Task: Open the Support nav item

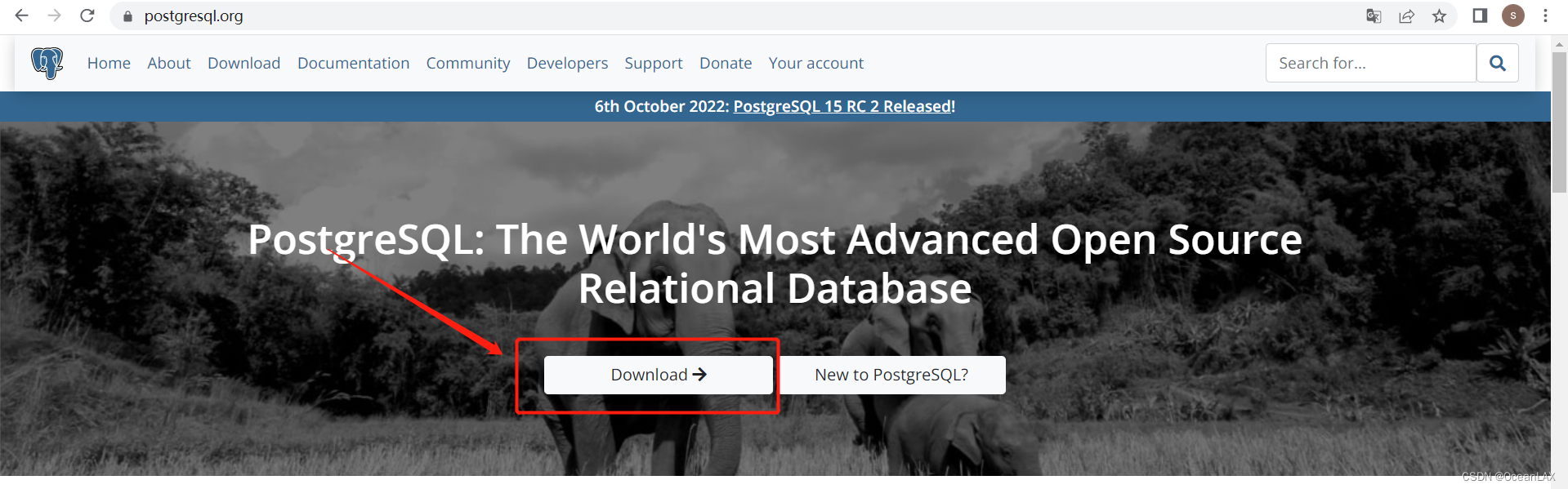Action: pos(654,63)
